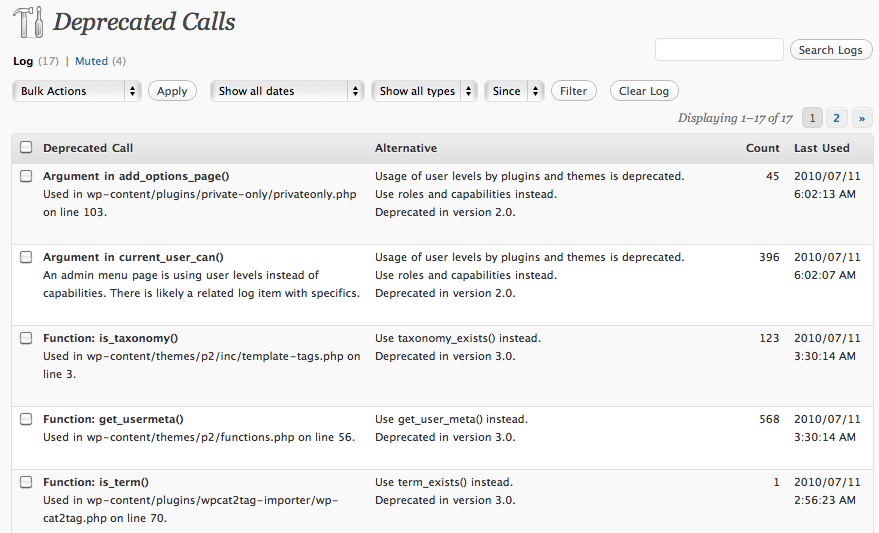Click the Search Logs button
Screen dimensions: 879x533
click(x=830, y=50)
